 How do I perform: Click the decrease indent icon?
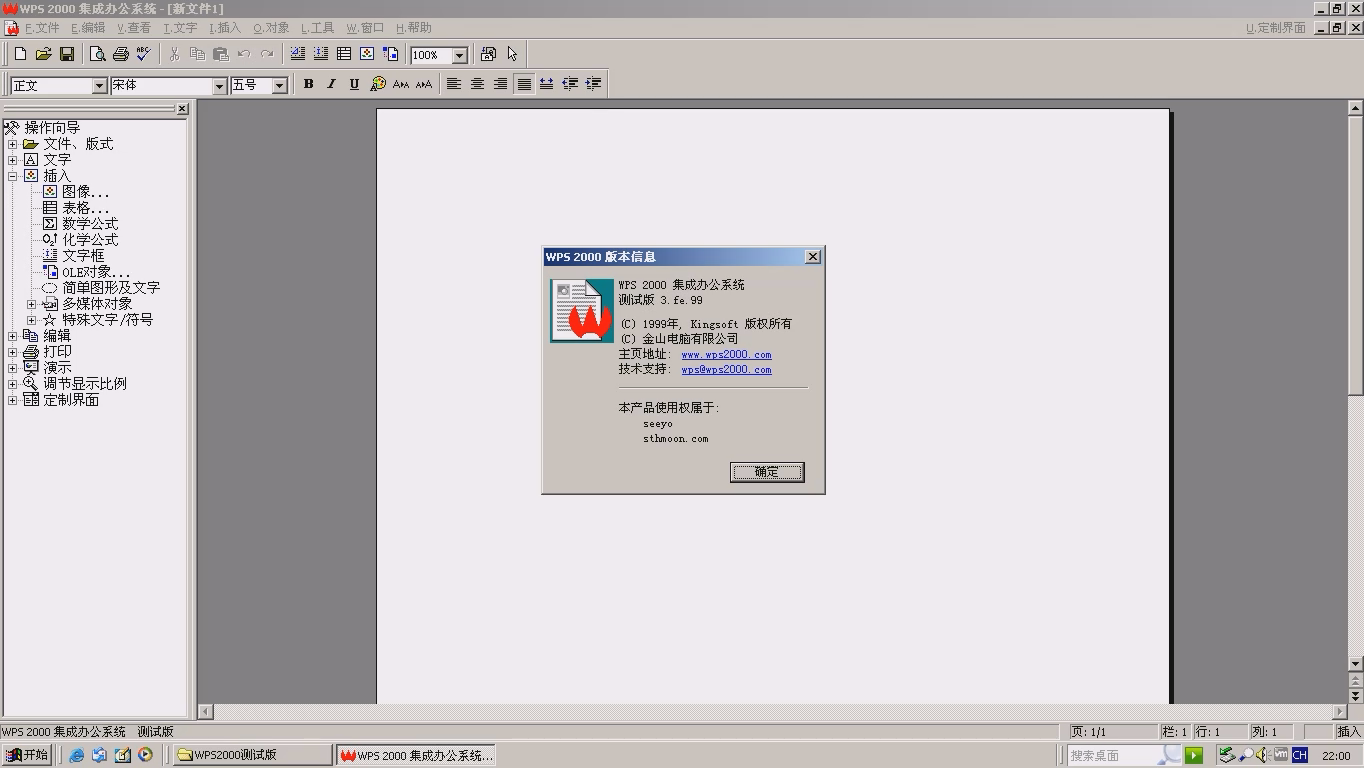pyautogui.click(x=570, y=84)
